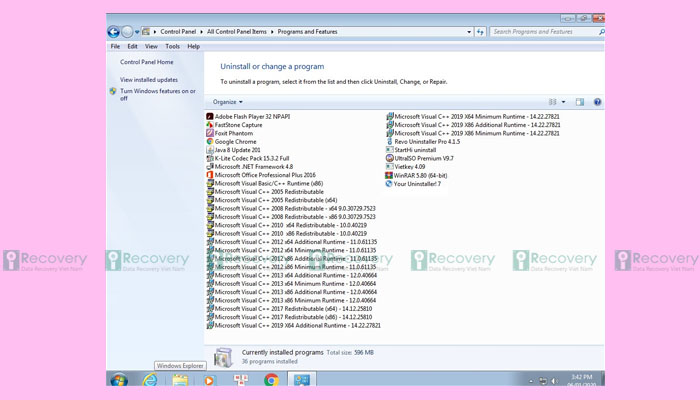Screen dimensions: 700x400
Task: Select Visual C++ 2008 Redistributable x64 9.0.30729.7523
Action: [291, 208]
